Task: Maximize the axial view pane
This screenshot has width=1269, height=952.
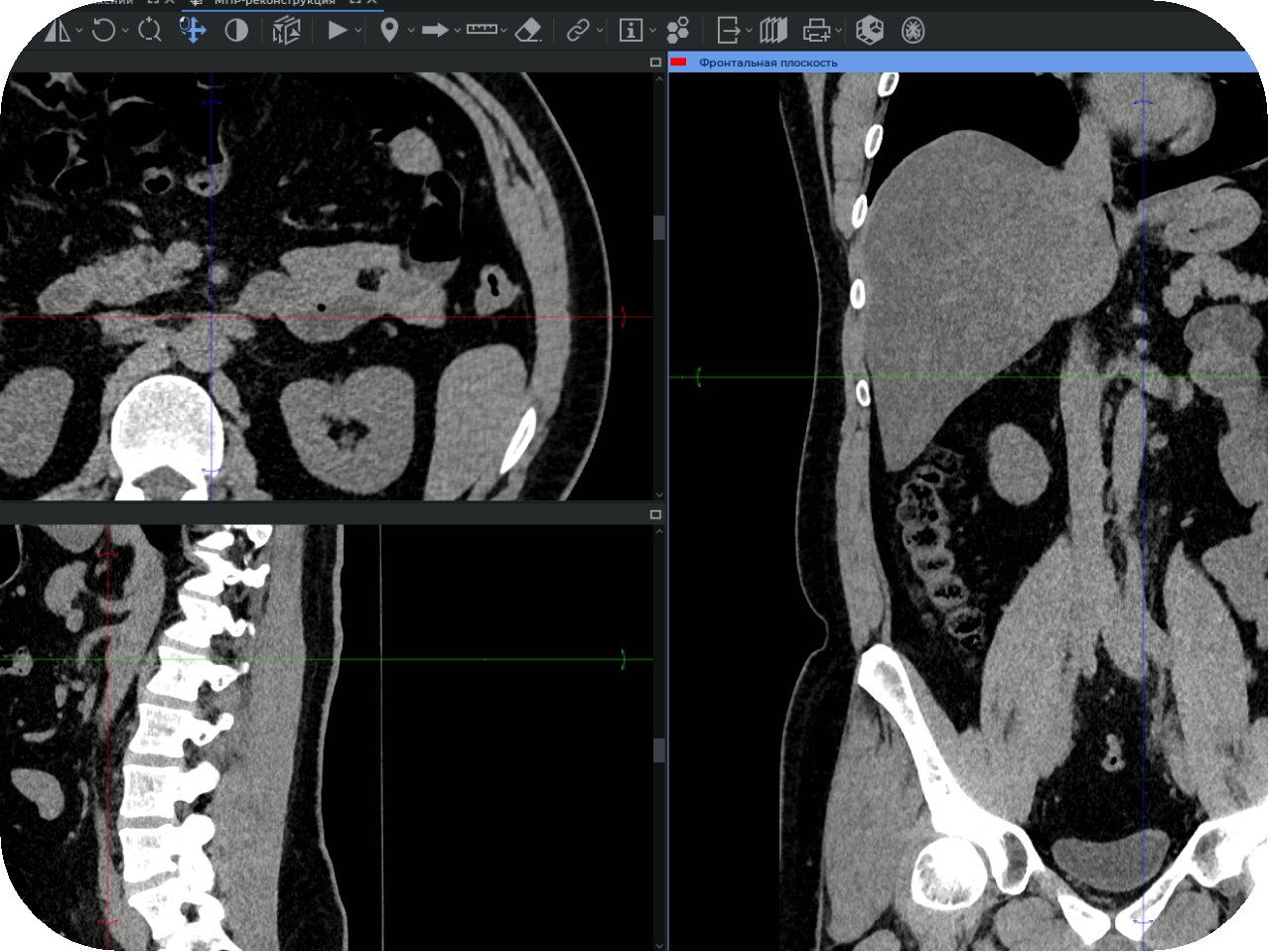Action: tap(655, 62)
